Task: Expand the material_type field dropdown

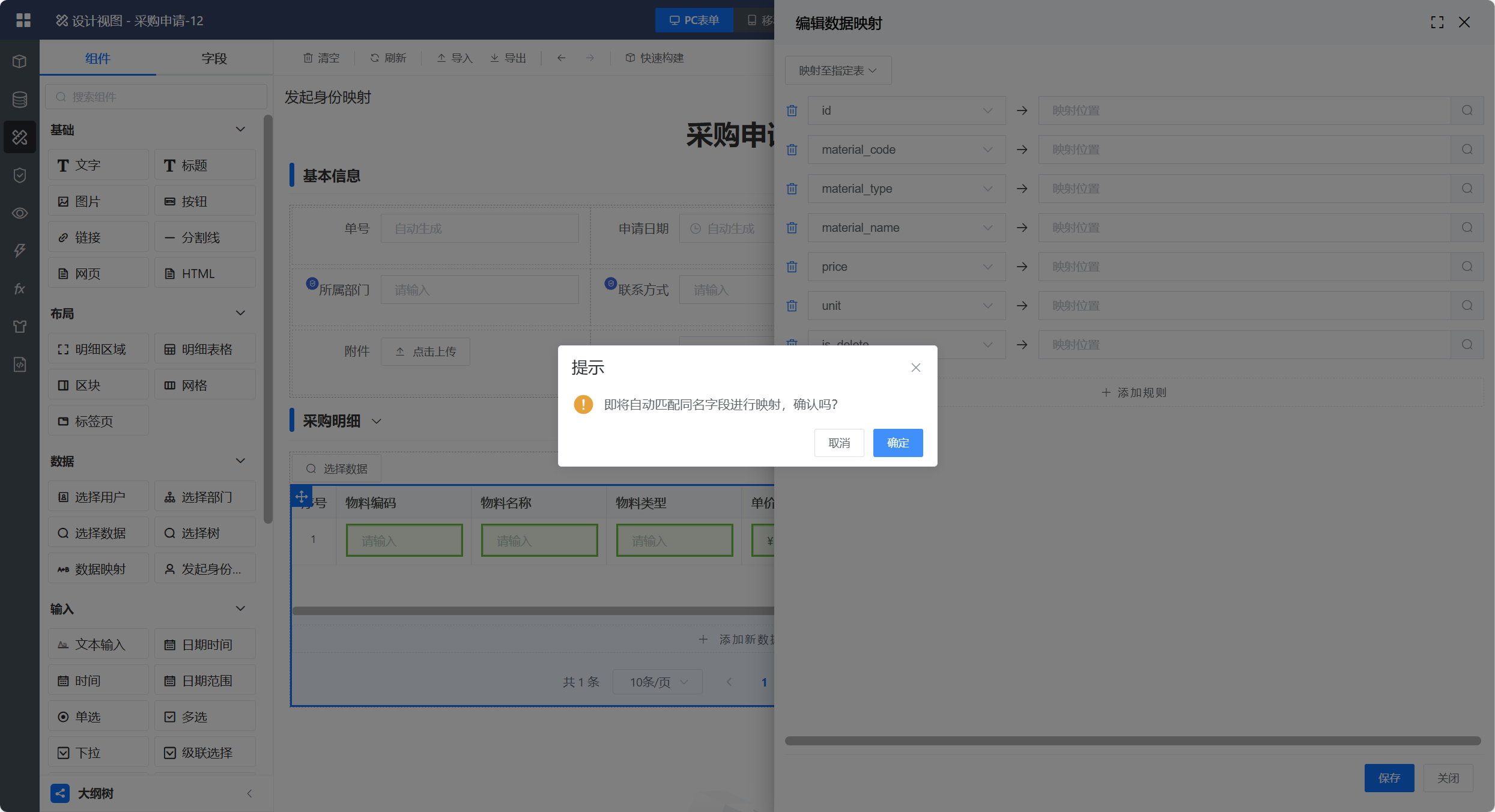Action: click(x=906, y=189)
